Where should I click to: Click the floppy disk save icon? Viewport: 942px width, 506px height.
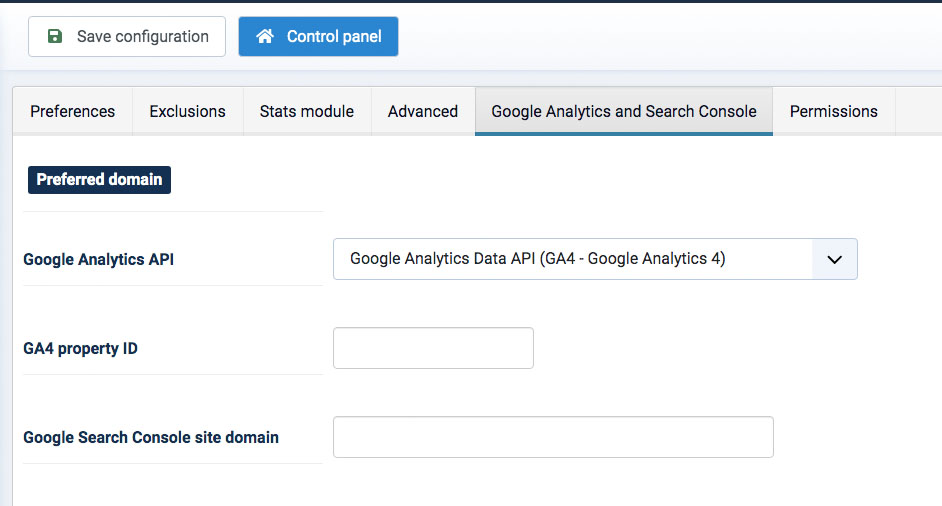[x=55, y=36]
